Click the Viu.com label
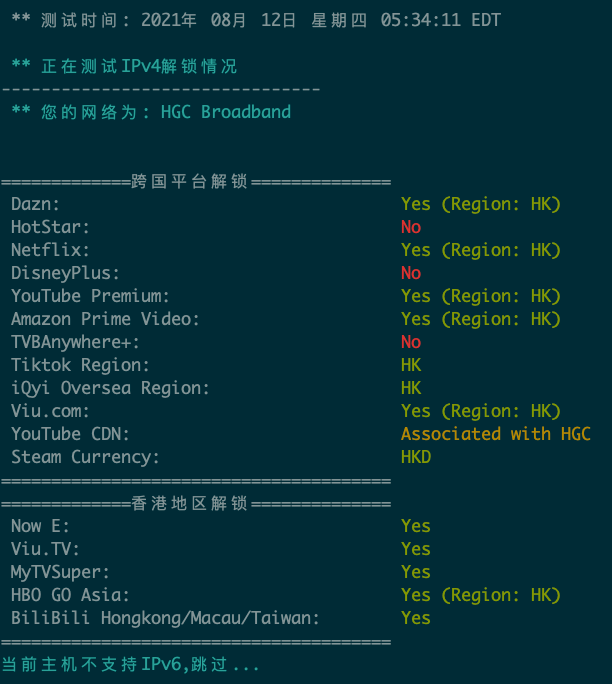 50,411
